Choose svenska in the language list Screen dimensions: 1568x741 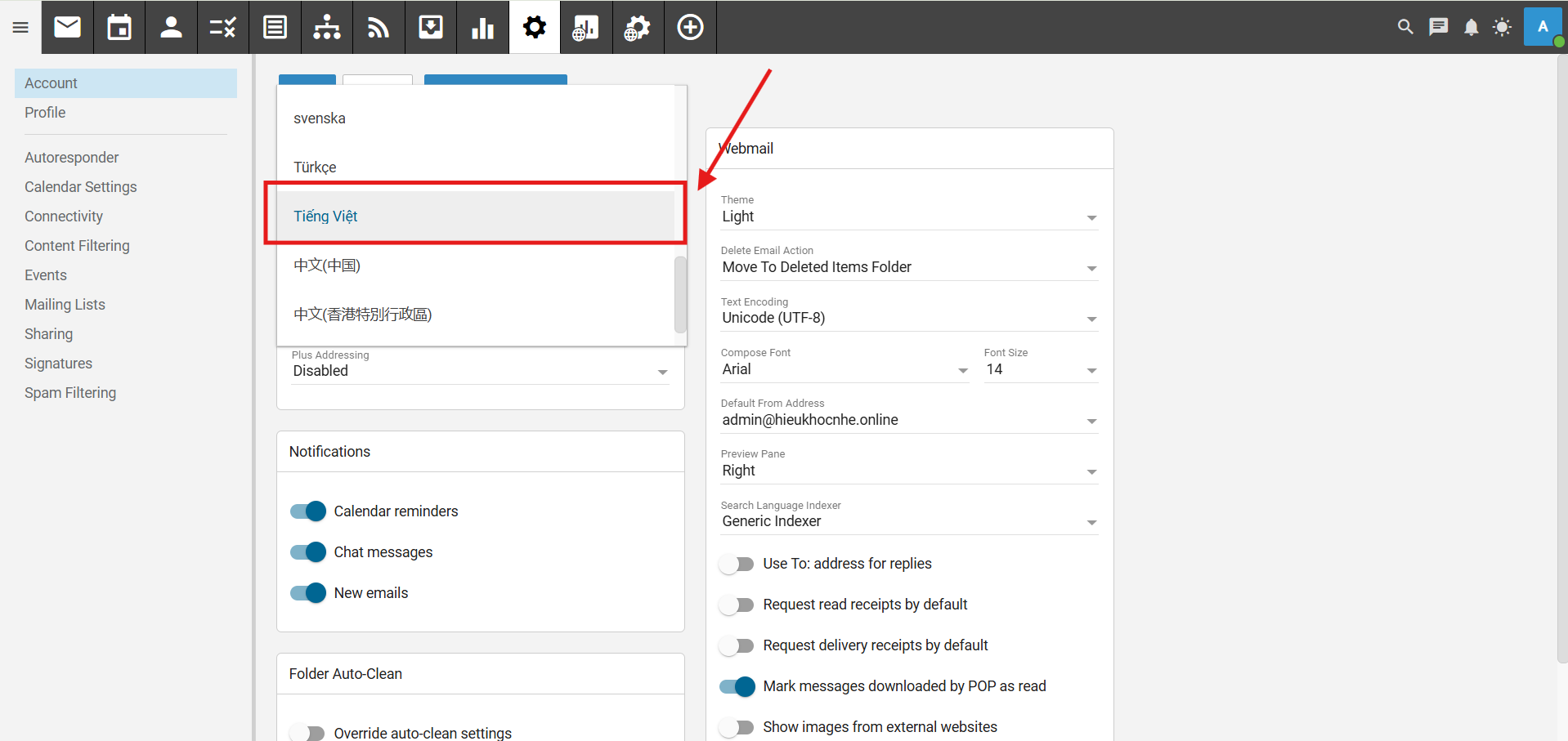320,118
